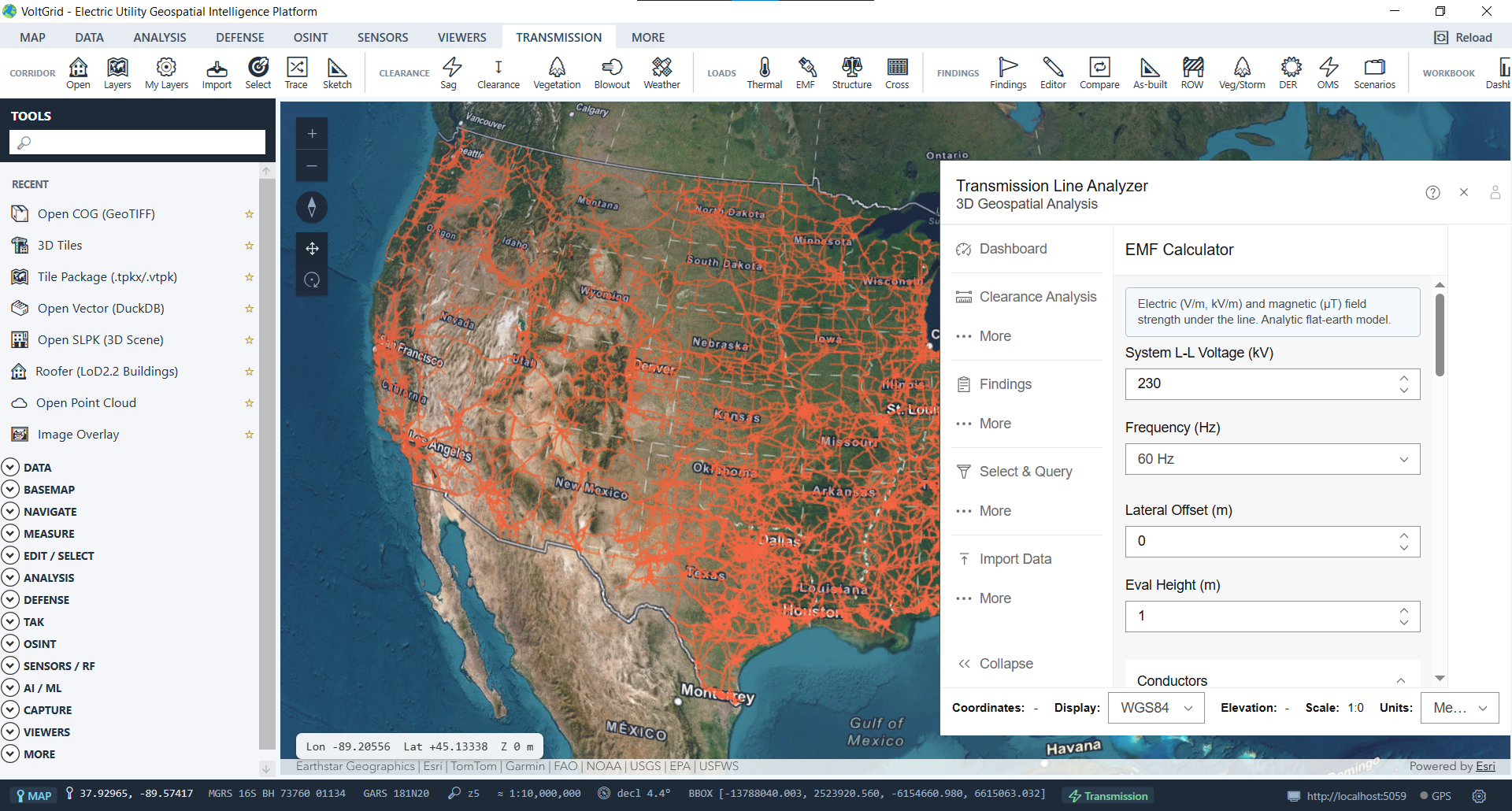Click the Tools search field
The image size is (1512, 811).
tap(138, 143)
